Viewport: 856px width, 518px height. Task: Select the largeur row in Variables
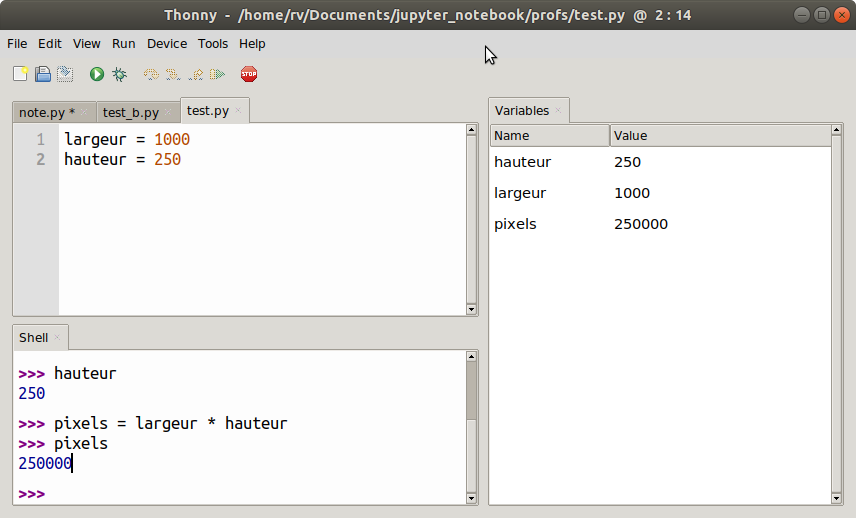click(661, 193)
